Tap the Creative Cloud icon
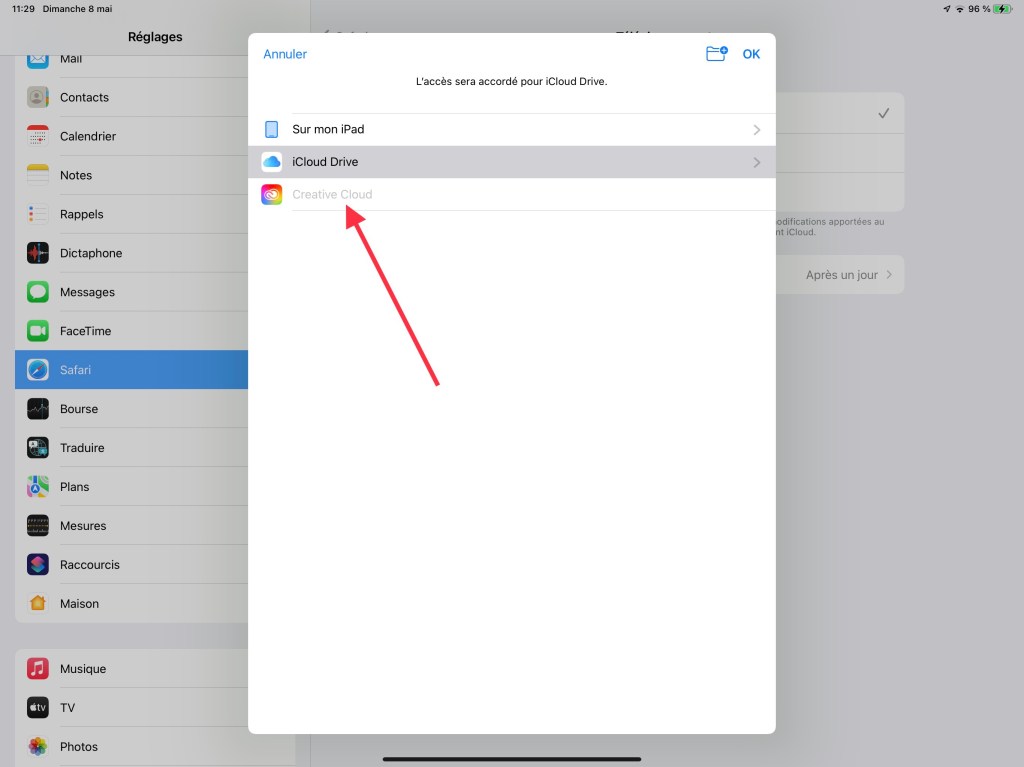This screenshot has width=1024, height=767. click(271, 194)
